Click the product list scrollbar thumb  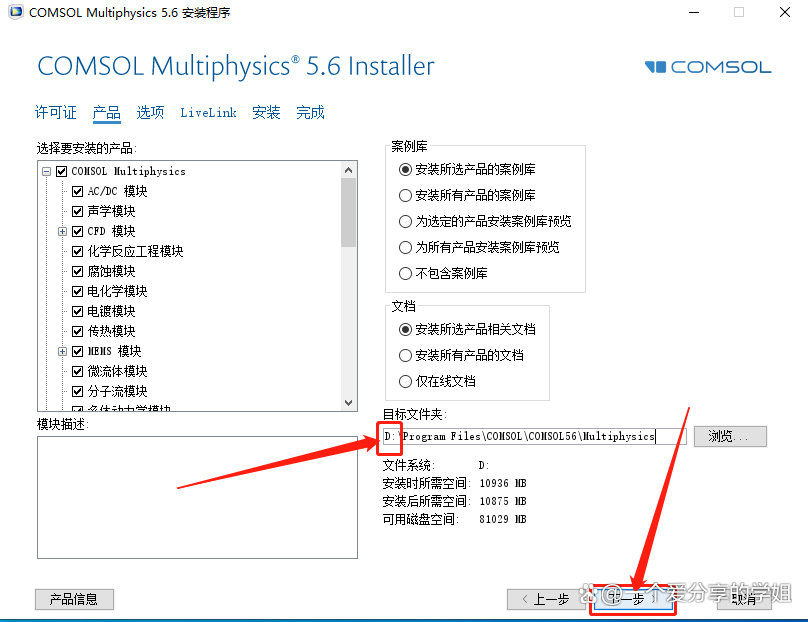click(x=348, y=212)
